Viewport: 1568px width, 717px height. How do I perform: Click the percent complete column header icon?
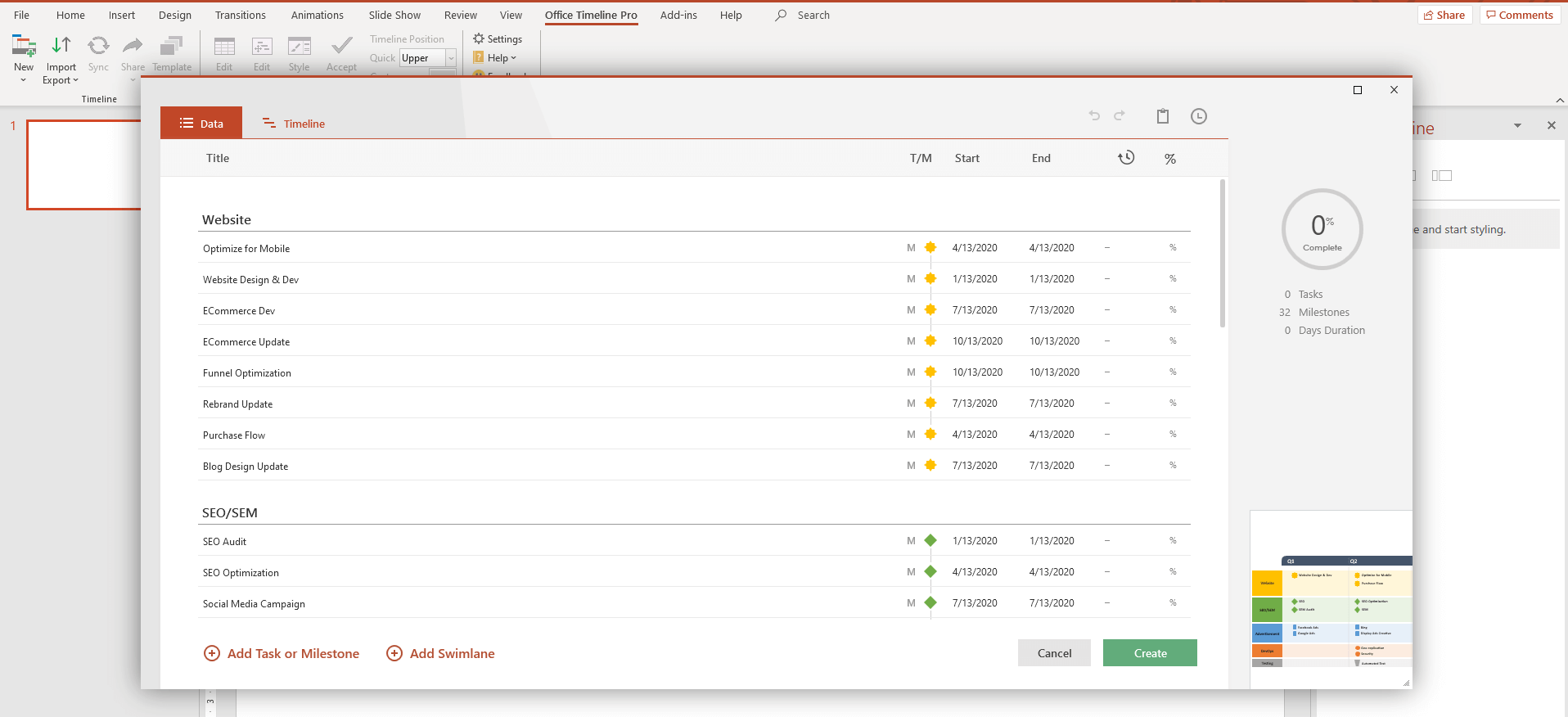(1170, 159)
